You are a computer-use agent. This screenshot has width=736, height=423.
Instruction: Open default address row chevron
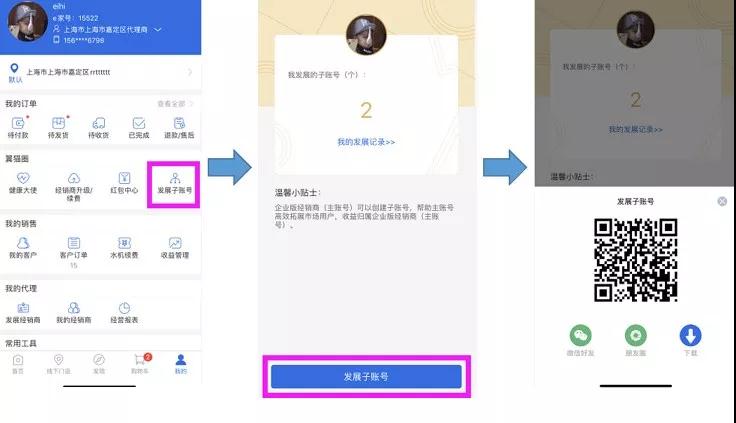[x=190, y=72]
